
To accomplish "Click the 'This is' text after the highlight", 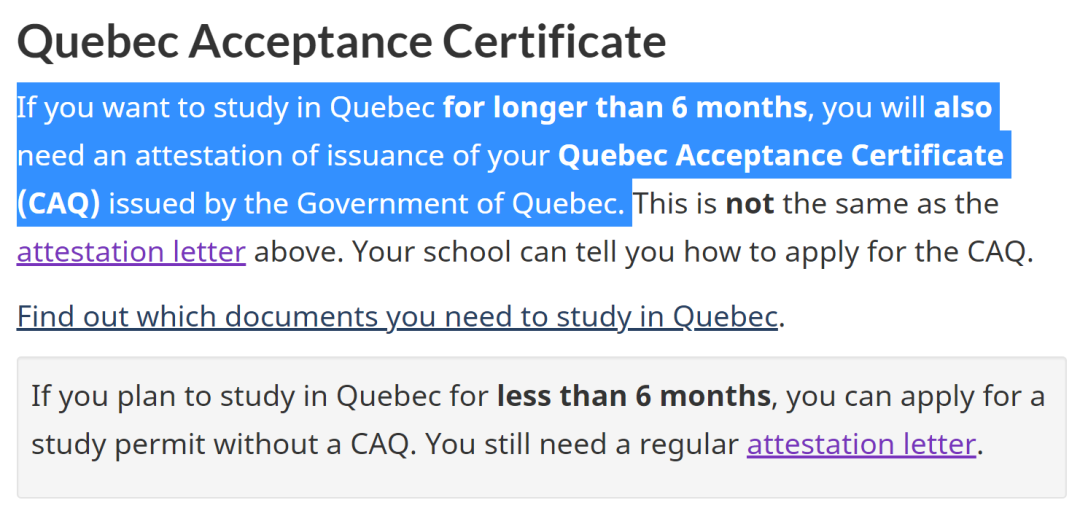I will pos(676,204).
